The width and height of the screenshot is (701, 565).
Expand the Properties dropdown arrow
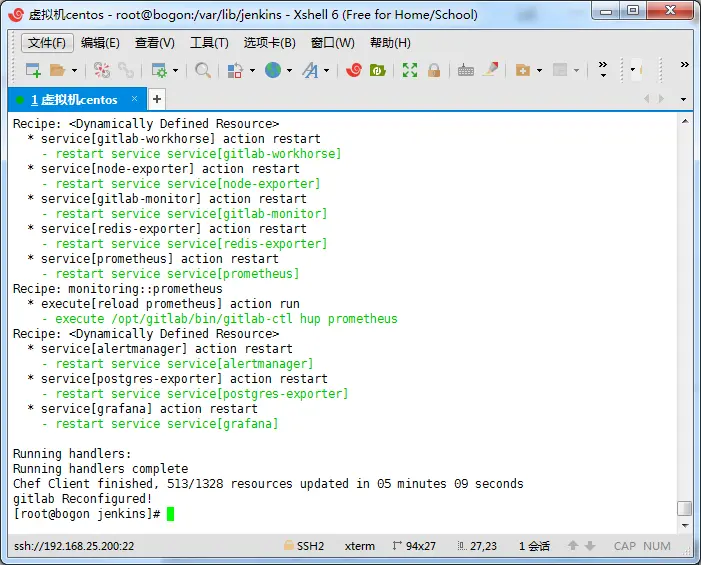tap(175, 71)
